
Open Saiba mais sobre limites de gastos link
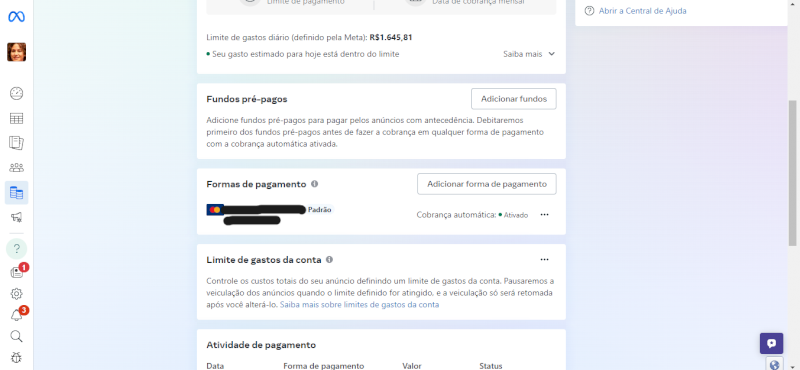tap(360, 305)
